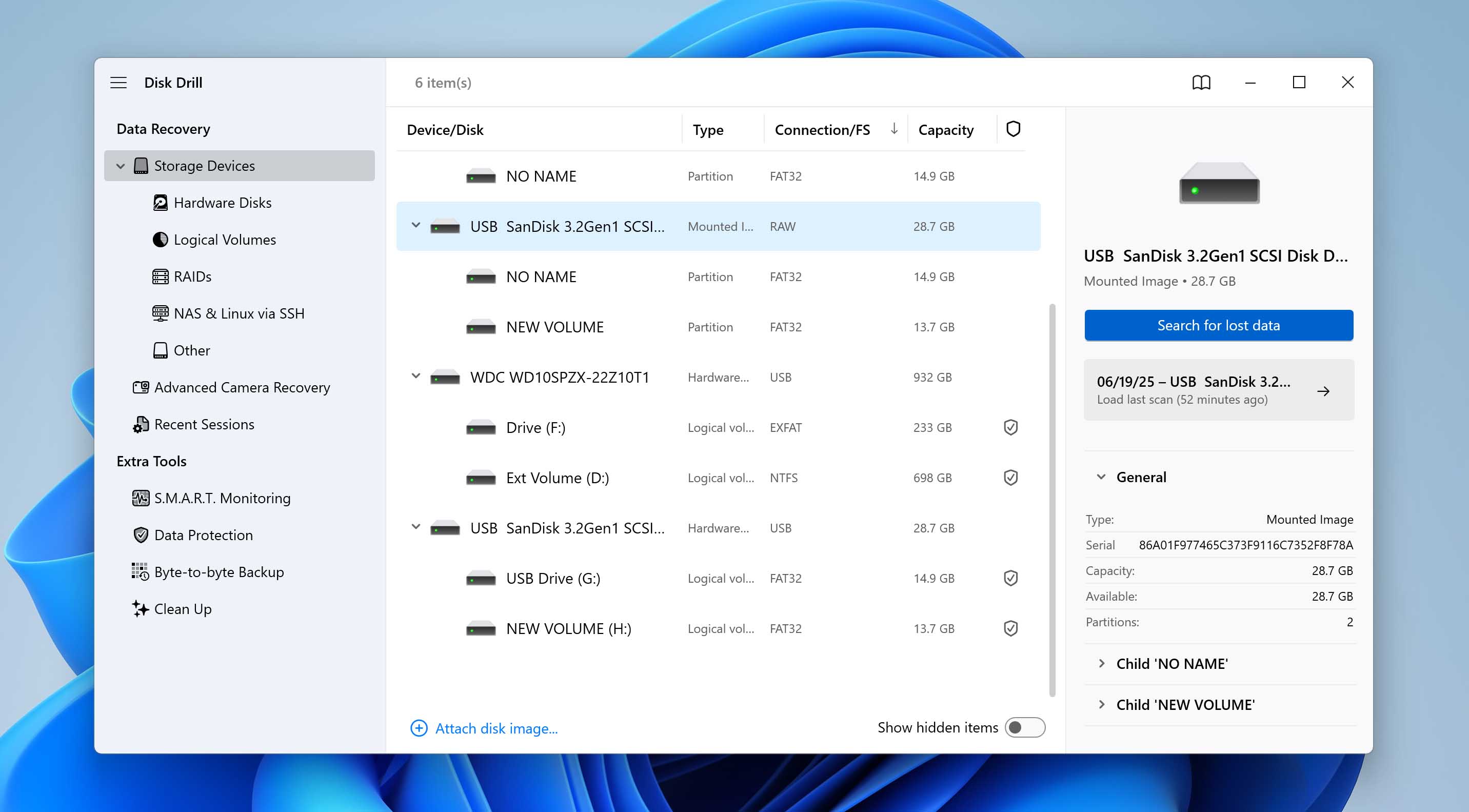Click the Other devices icon
Screen dimensions: 1469x812
pyautogui.click(x=160, y=350)
